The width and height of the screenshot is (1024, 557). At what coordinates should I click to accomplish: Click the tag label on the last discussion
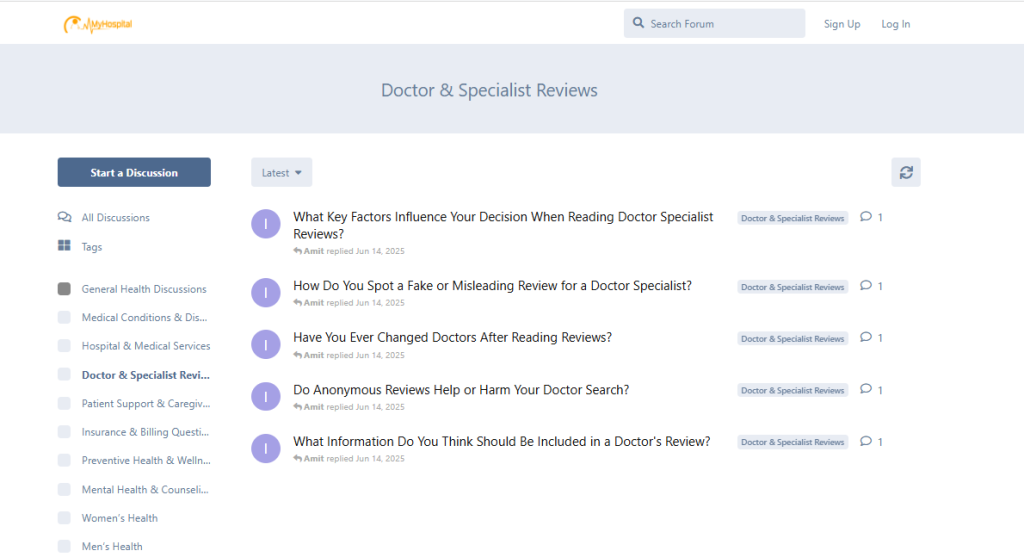pos(792,442)
